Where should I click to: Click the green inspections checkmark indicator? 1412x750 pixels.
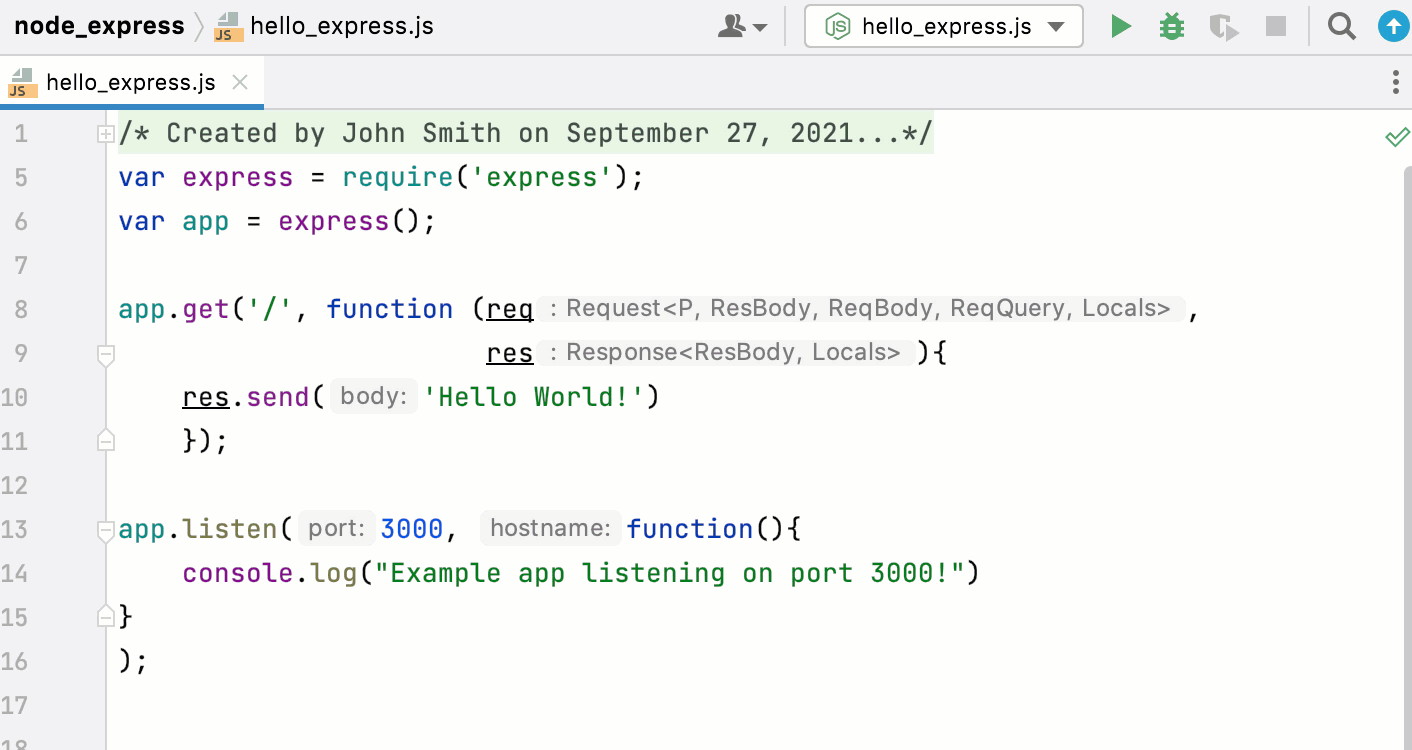coord(1397,136)
